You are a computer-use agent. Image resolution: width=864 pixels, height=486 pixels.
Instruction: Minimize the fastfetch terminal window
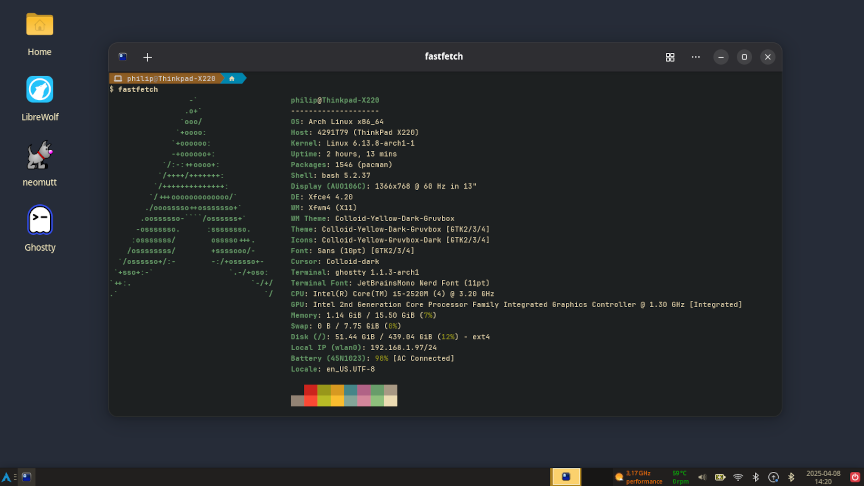pos(721,57)
